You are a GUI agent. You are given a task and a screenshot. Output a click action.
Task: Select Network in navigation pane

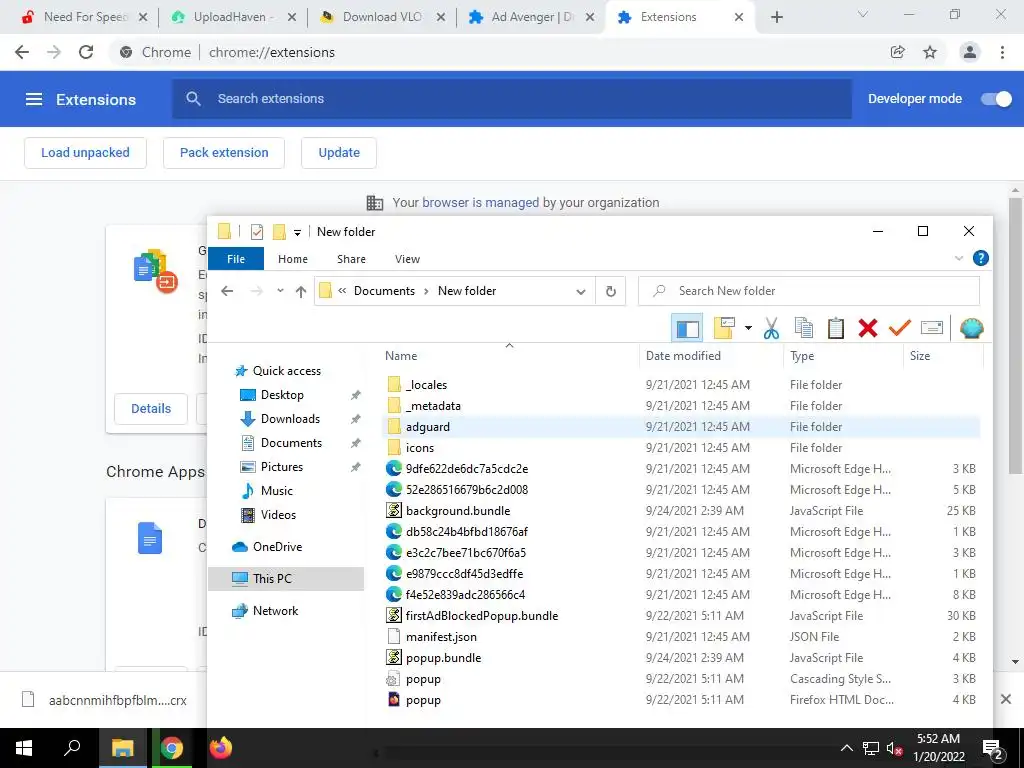pyautogui.click(x=275, y=611)
